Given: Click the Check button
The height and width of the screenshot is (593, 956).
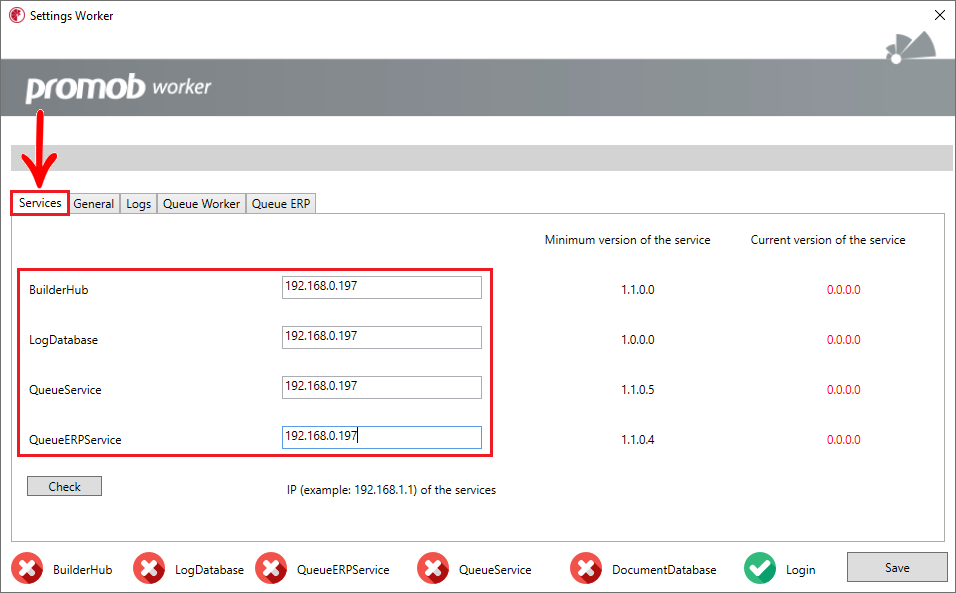Looking at the screenshot, I should [64, 486].
